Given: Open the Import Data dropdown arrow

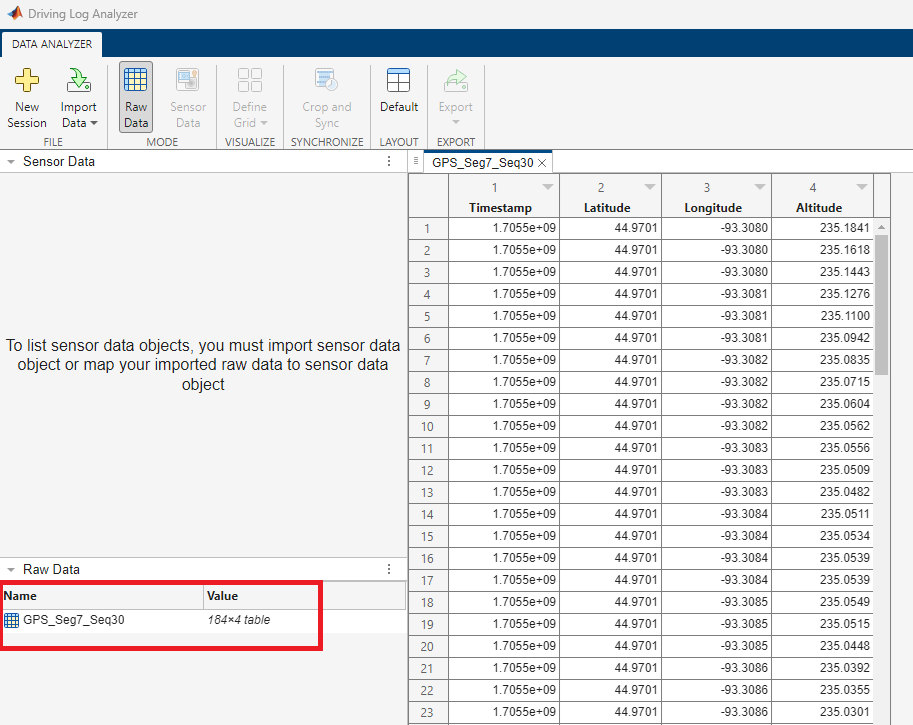Looking at the screenshot, I should (x=94, y=122).
